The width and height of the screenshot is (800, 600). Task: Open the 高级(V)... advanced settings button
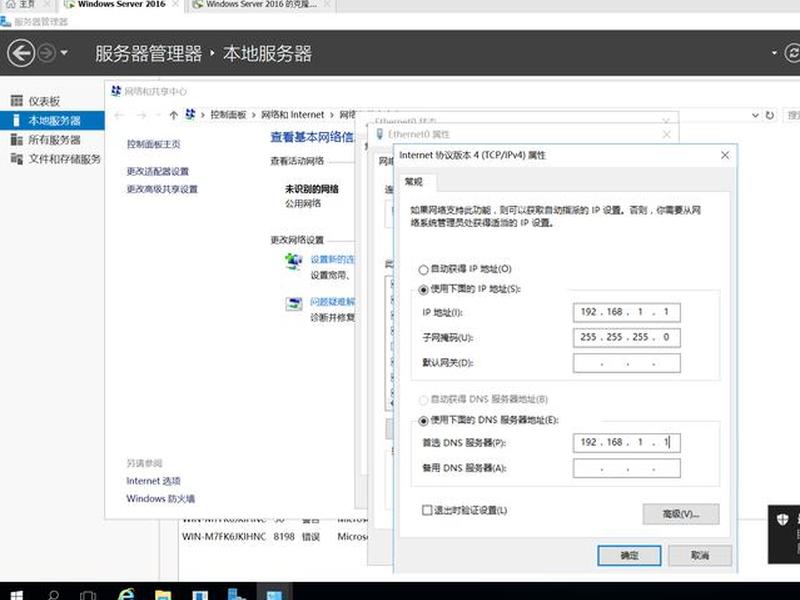681,514
